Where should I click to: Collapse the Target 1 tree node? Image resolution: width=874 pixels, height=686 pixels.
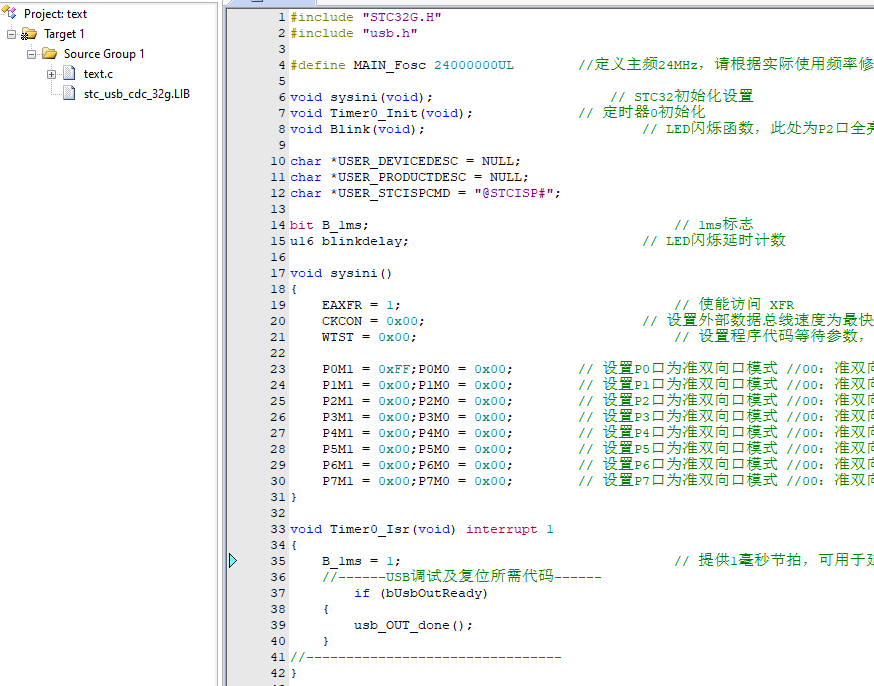[x=11, y=34]
